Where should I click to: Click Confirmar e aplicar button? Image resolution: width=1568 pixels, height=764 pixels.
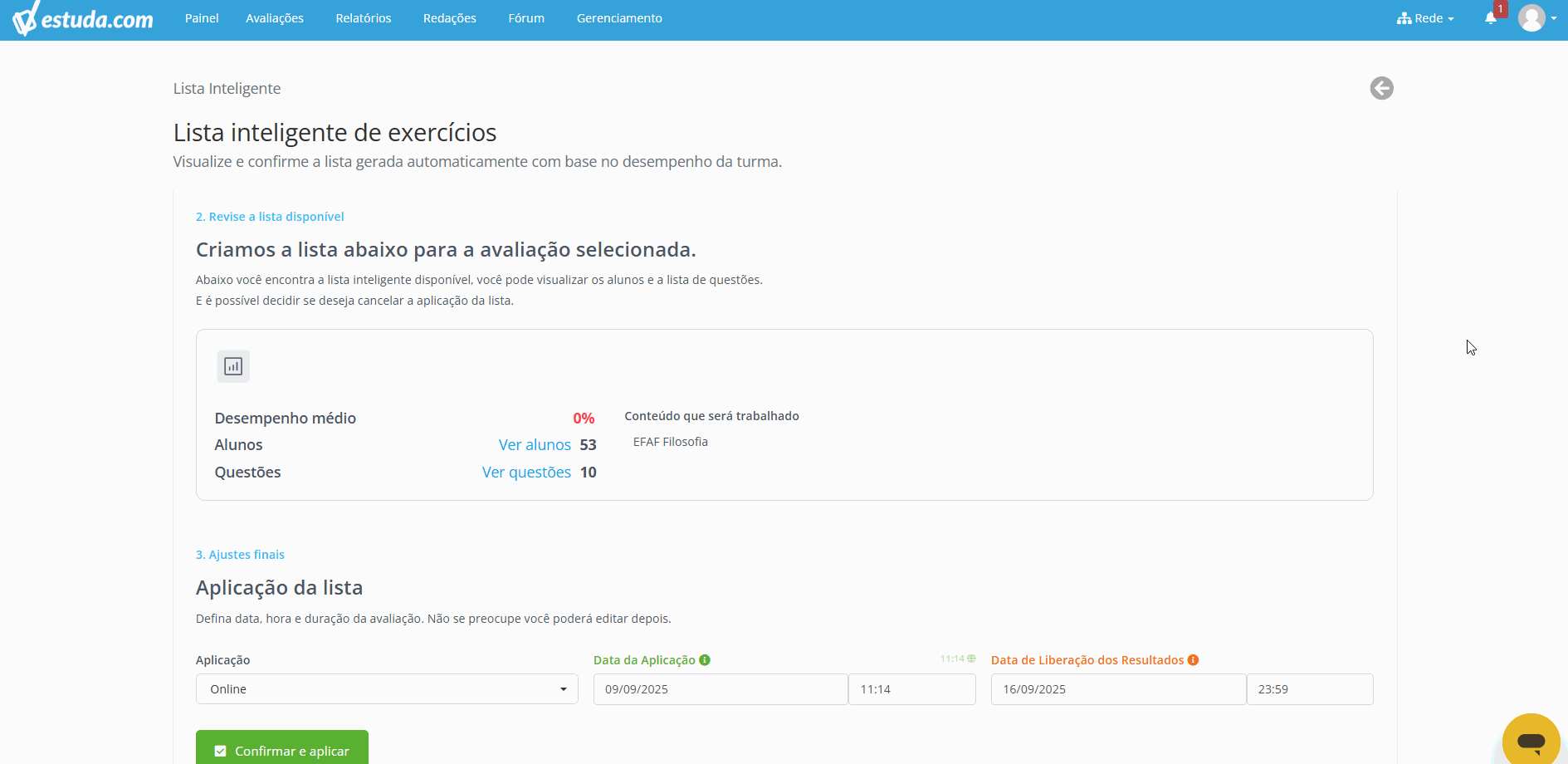(282, 748)
